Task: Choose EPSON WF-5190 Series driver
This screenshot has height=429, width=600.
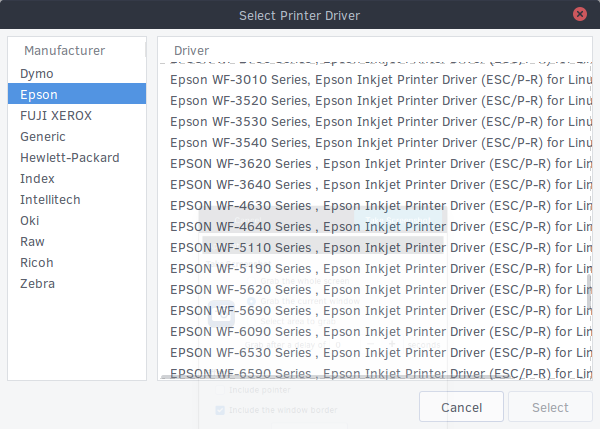Action: click(375, 269)
